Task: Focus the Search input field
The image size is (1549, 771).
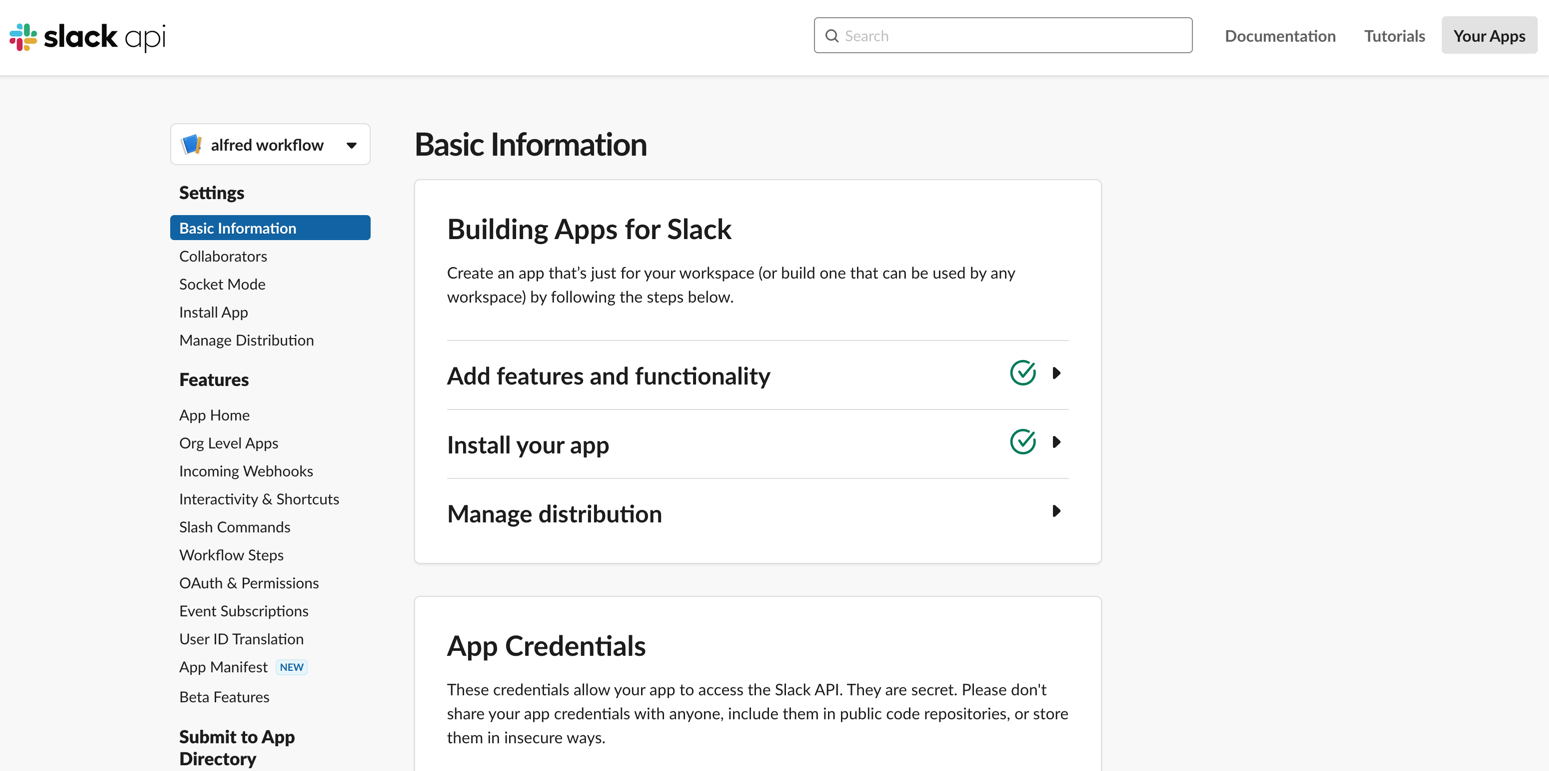Action: point(1003,36)
